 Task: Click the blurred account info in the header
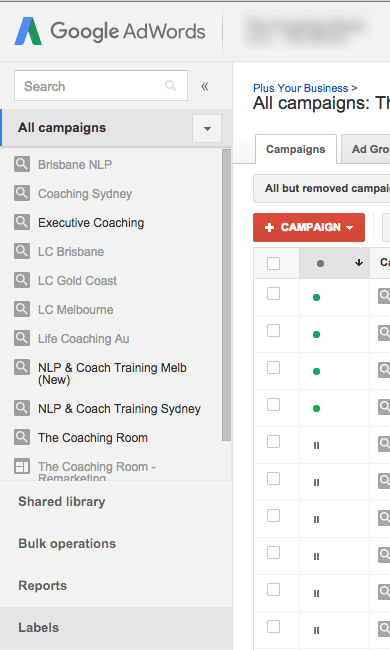click(x=307, y=32)
